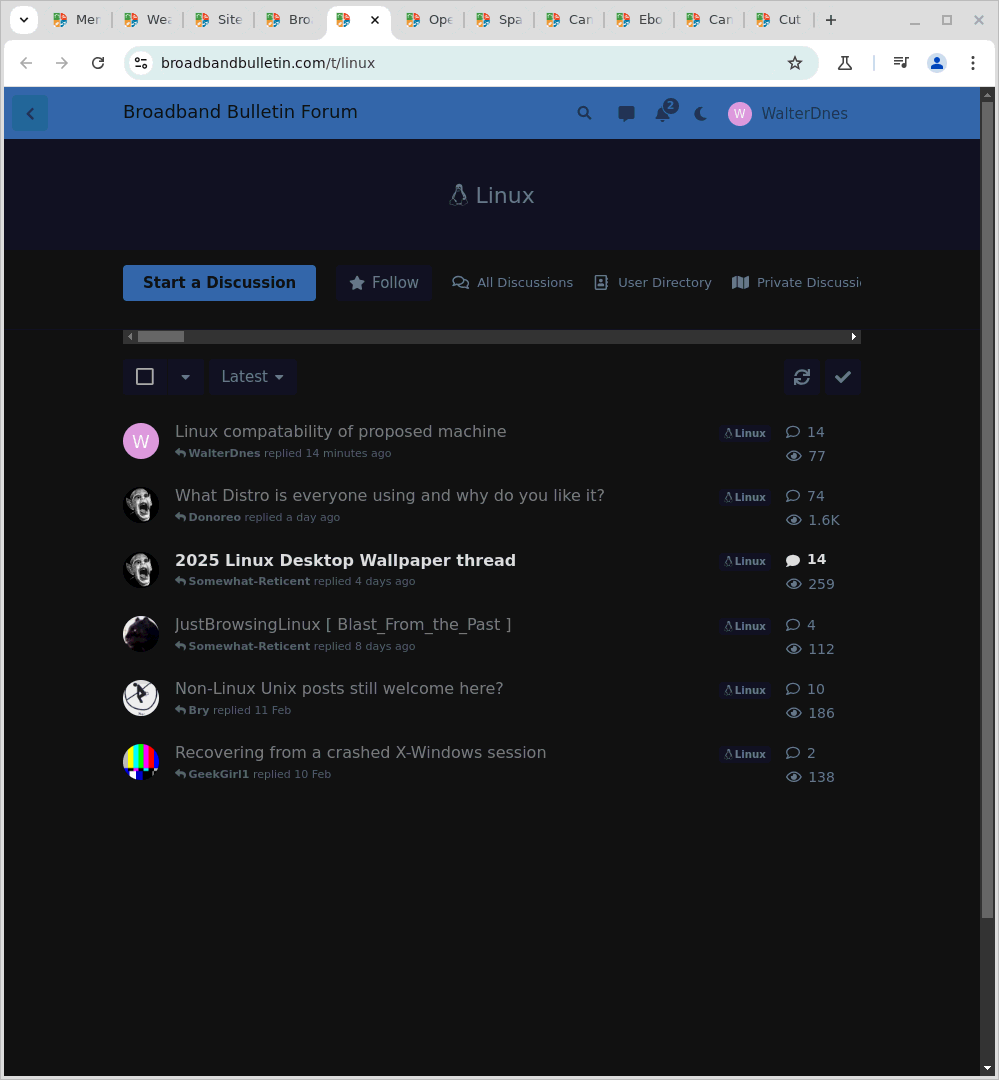Click Linux tag on 'JustBrowsingLinux' row
Image resolution: width=999 pixels, height=1080 pixels.
pyautogui.click(x=745, y=626)
